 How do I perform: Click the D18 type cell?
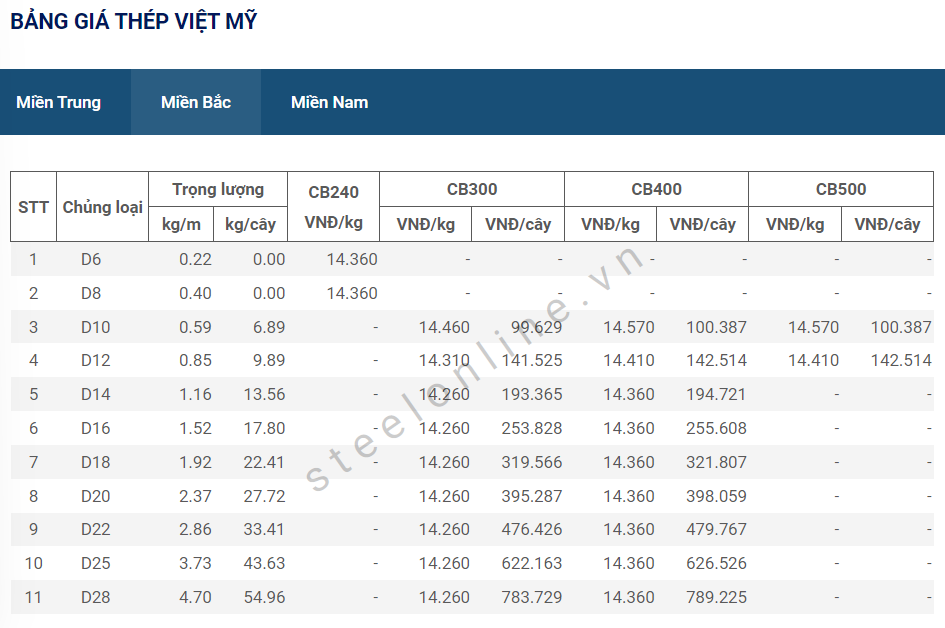click(96, 462)
